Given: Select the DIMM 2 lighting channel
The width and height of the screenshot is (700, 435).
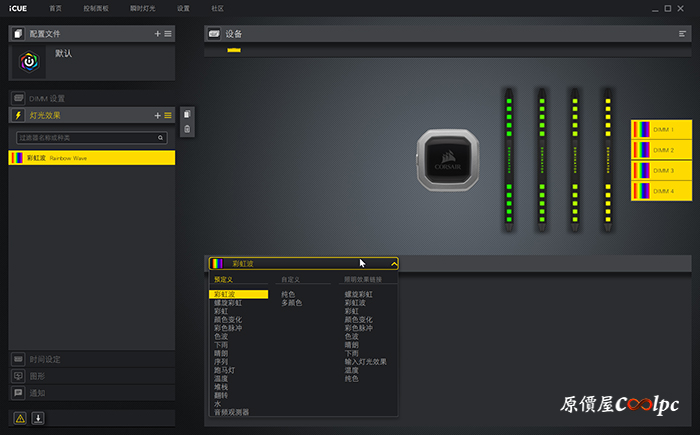Looking at the screenshot, I should point(661,150).
